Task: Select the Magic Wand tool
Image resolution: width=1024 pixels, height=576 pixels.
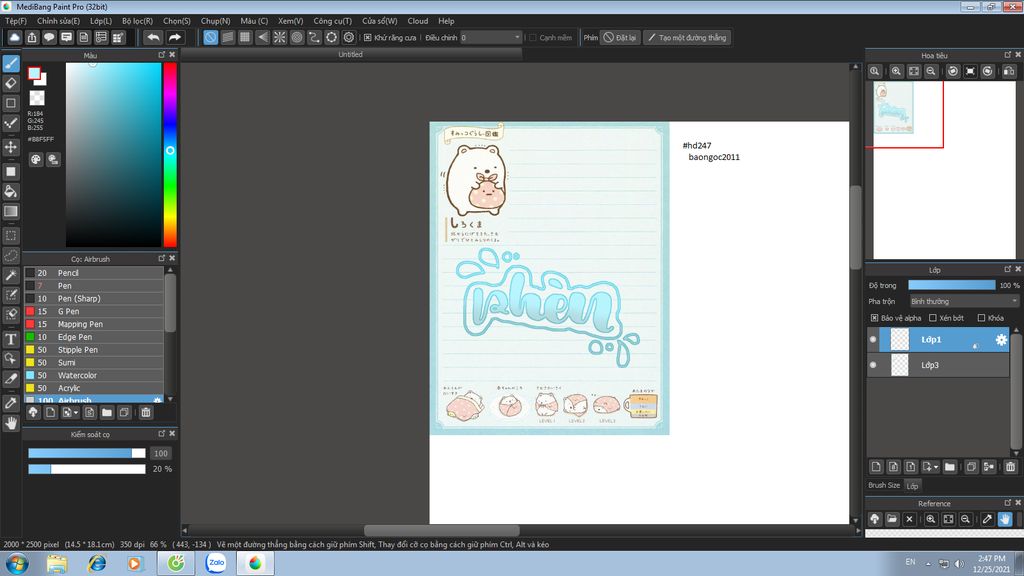Action: pyautogui.click(x=11, y=275)
